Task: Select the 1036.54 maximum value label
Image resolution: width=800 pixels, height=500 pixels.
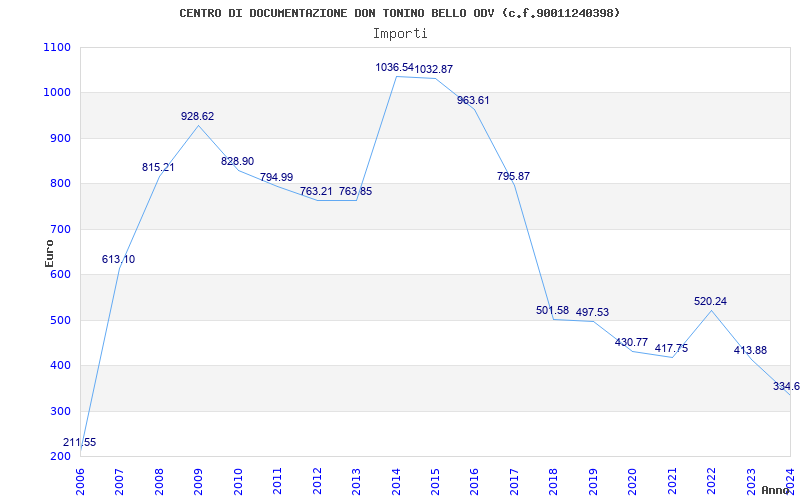Action: 394,67
